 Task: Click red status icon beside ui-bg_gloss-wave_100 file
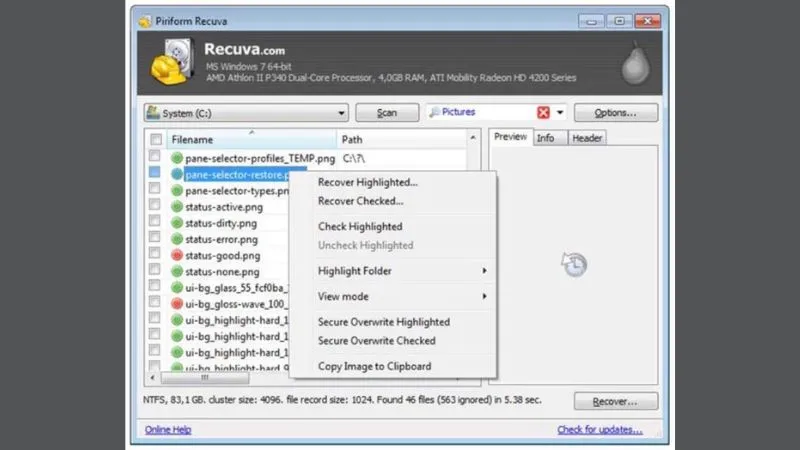[177, 304]
